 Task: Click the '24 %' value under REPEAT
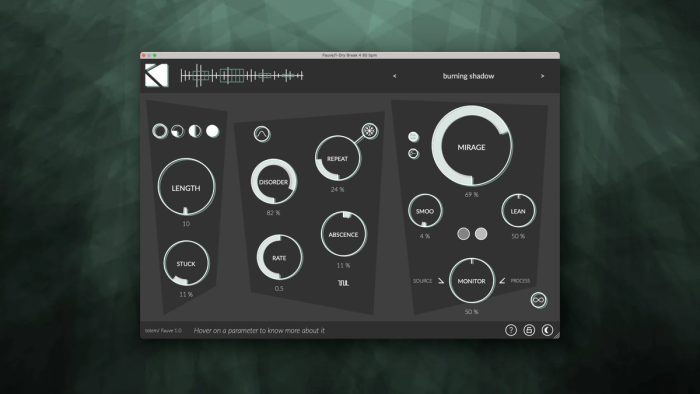pos(338,190)
